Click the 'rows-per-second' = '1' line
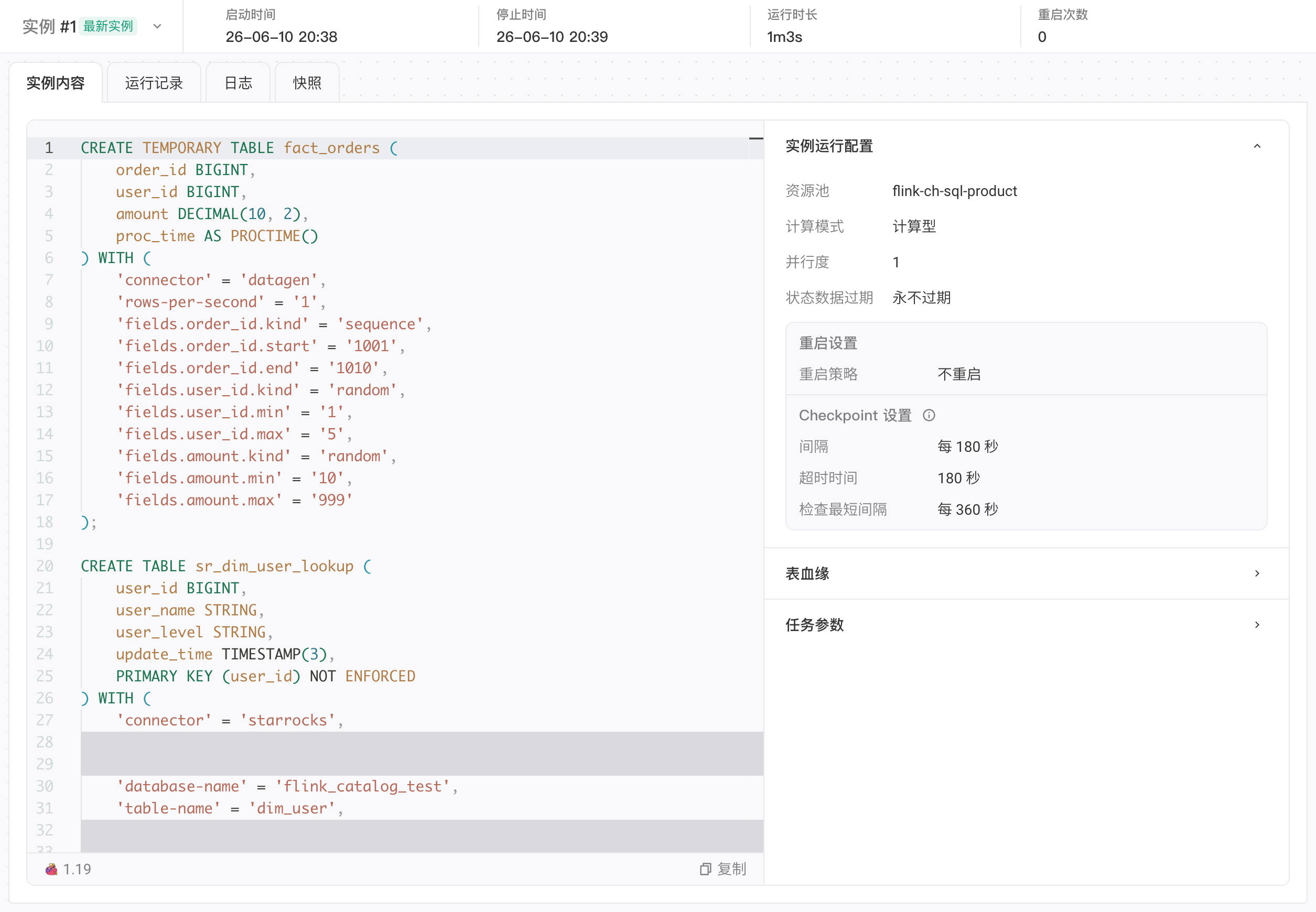 tap(221, 302)
